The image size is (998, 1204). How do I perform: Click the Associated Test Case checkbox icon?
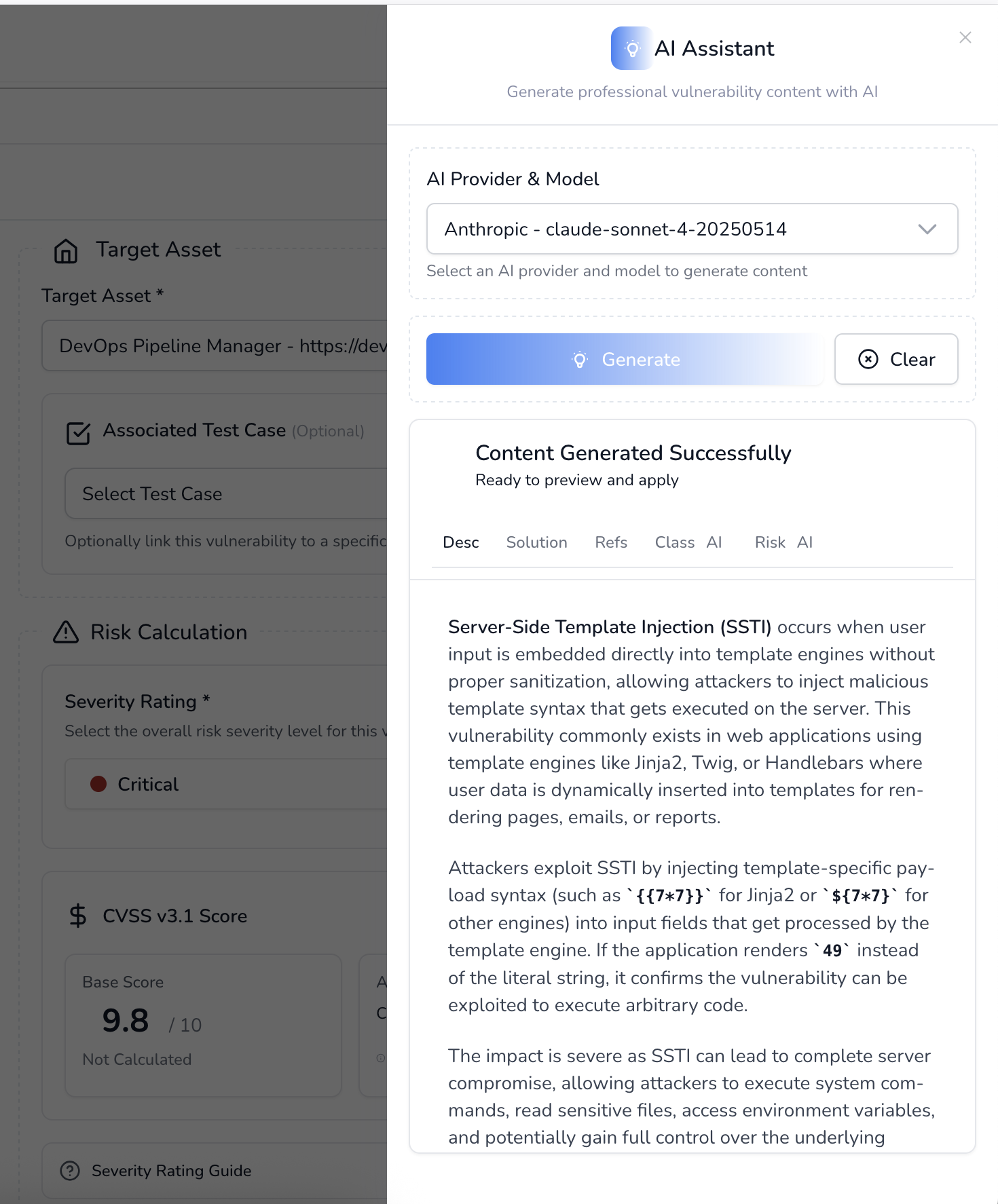pos(78,433)
